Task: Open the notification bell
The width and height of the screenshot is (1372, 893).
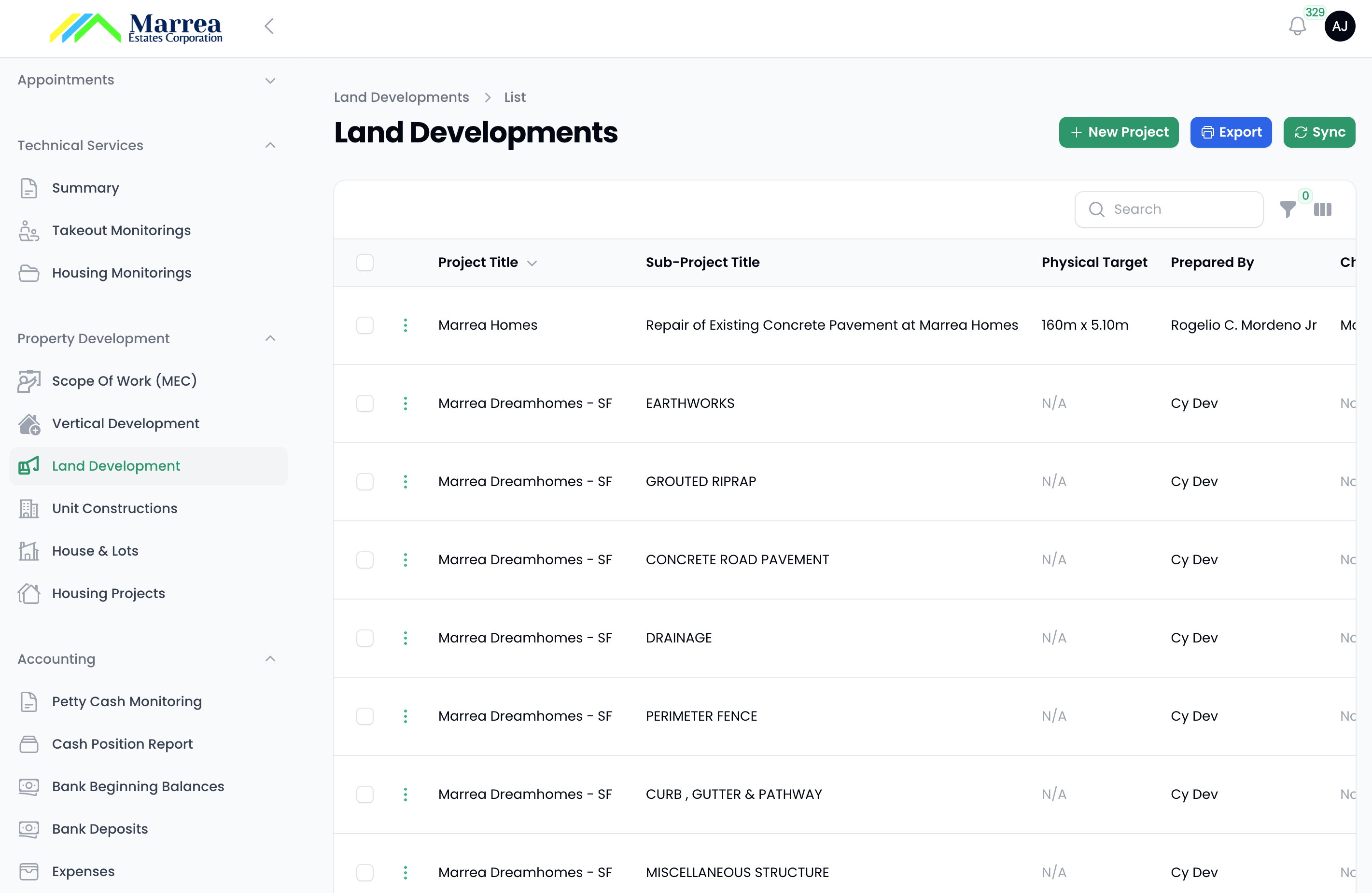Action: (1298, 26)
